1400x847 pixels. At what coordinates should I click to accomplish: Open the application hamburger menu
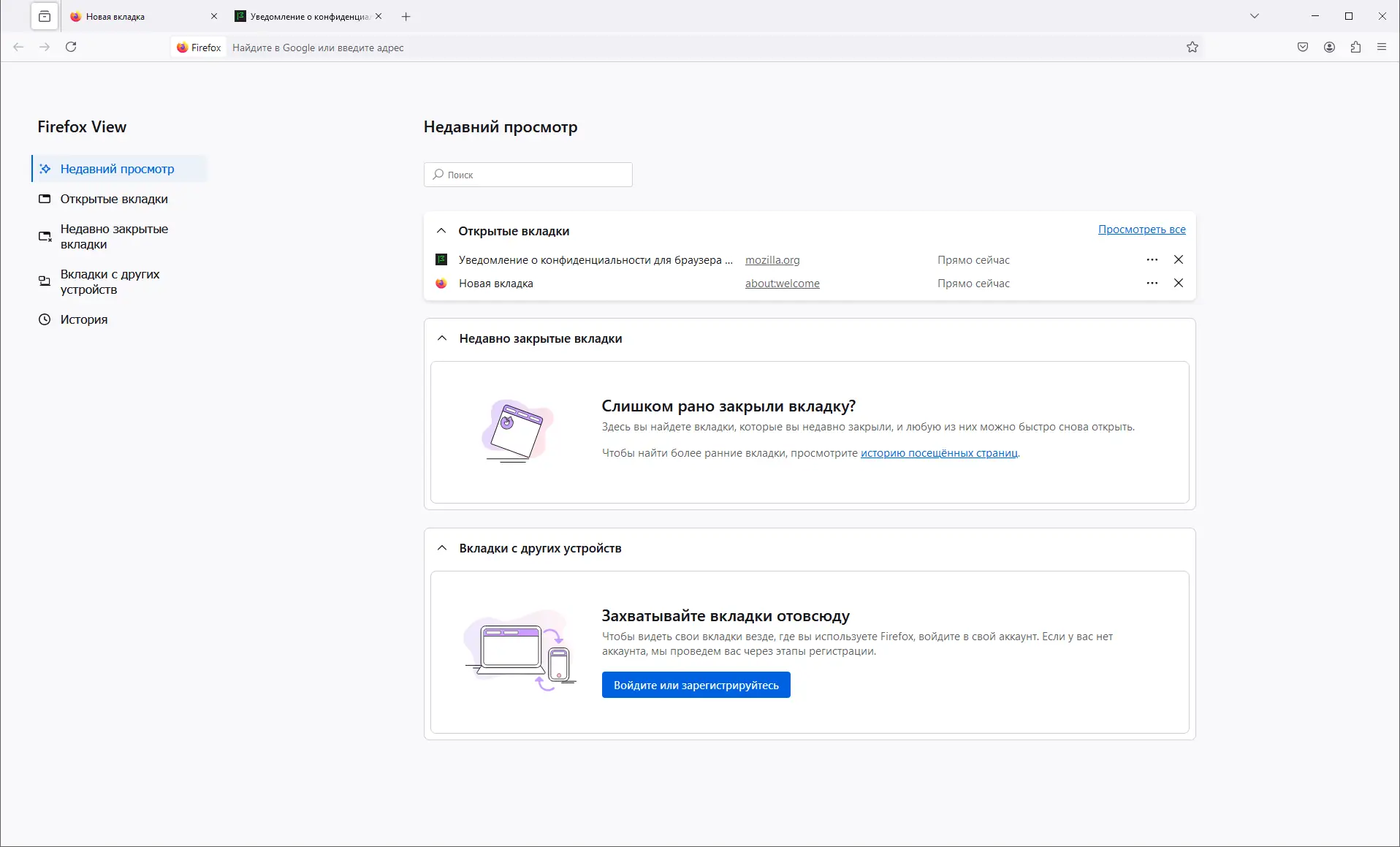coord(1382,47)
